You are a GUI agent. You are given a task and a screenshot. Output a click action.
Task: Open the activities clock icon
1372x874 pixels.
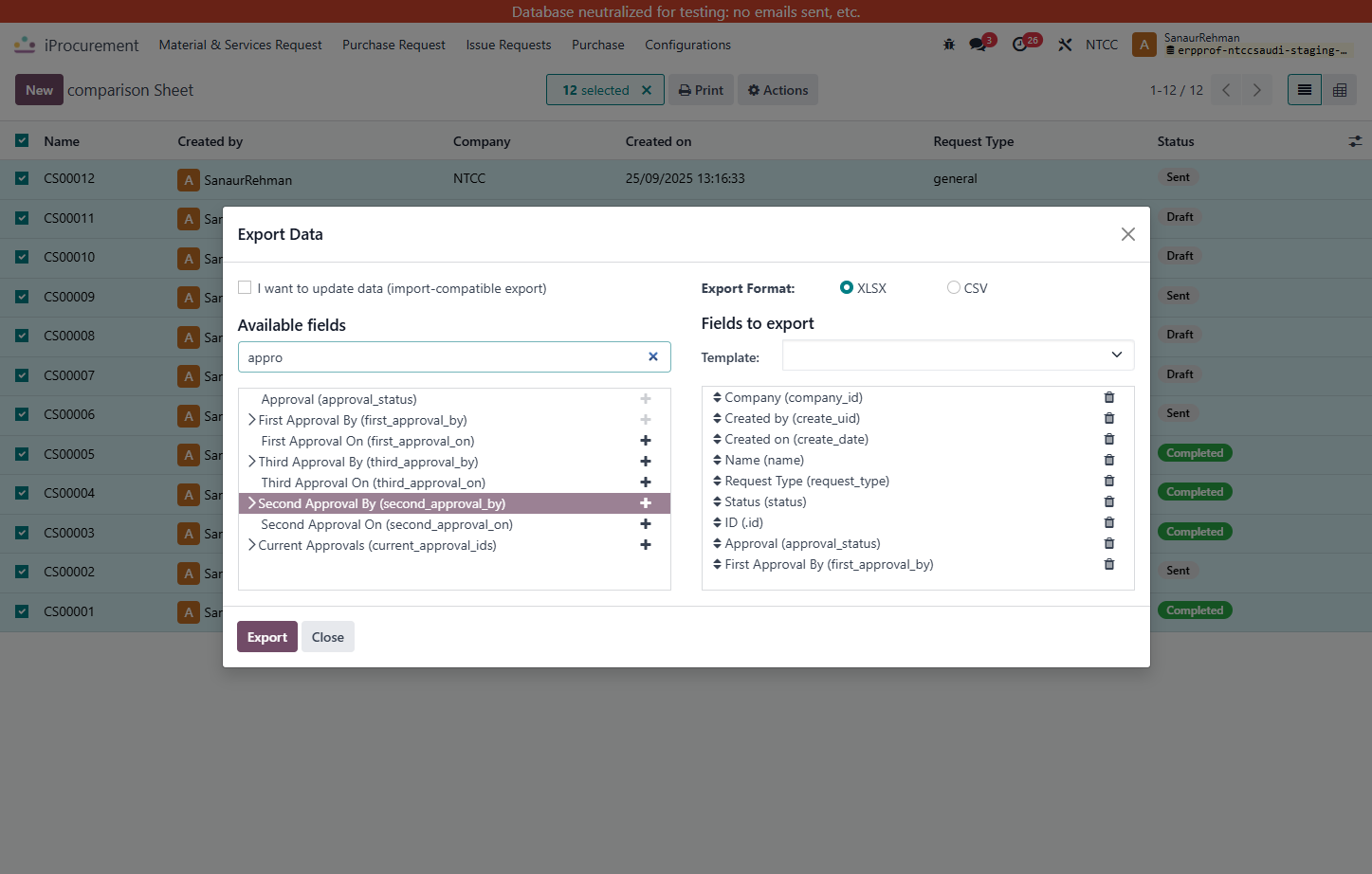[x=1022, y=45]
